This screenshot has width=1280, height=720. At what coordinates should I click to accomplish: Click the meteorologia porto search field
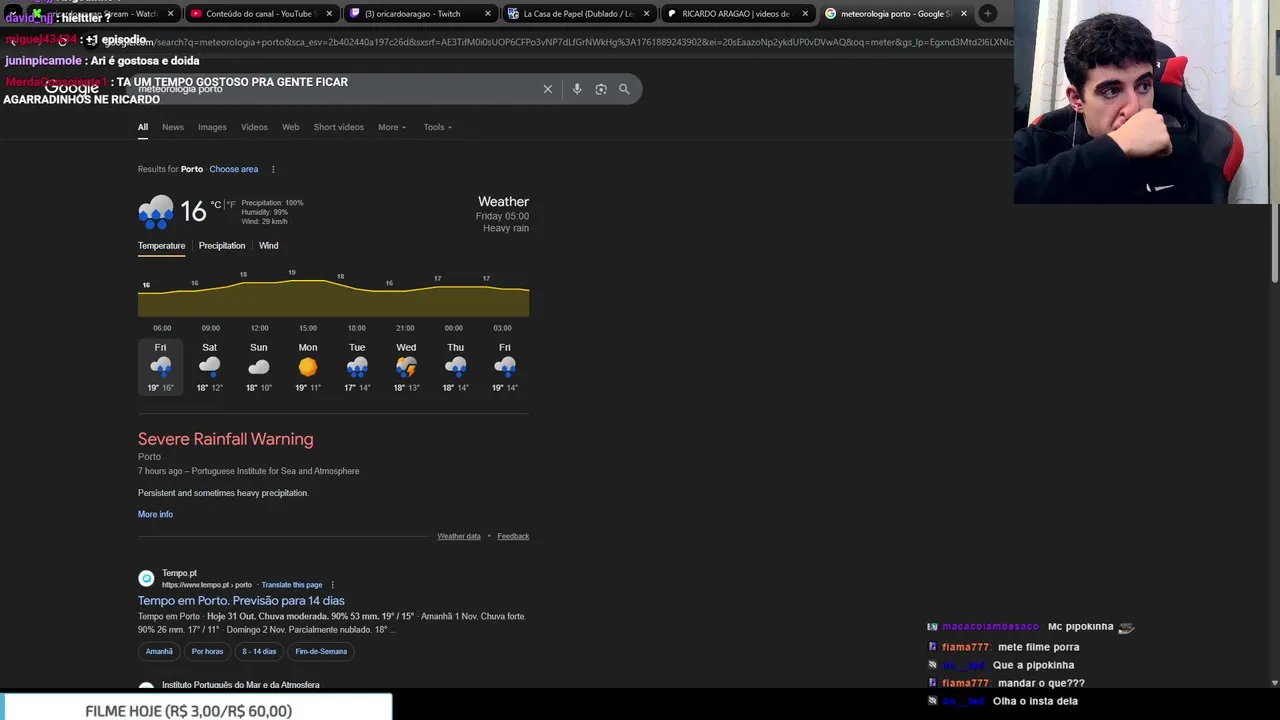tap(335, 89)
